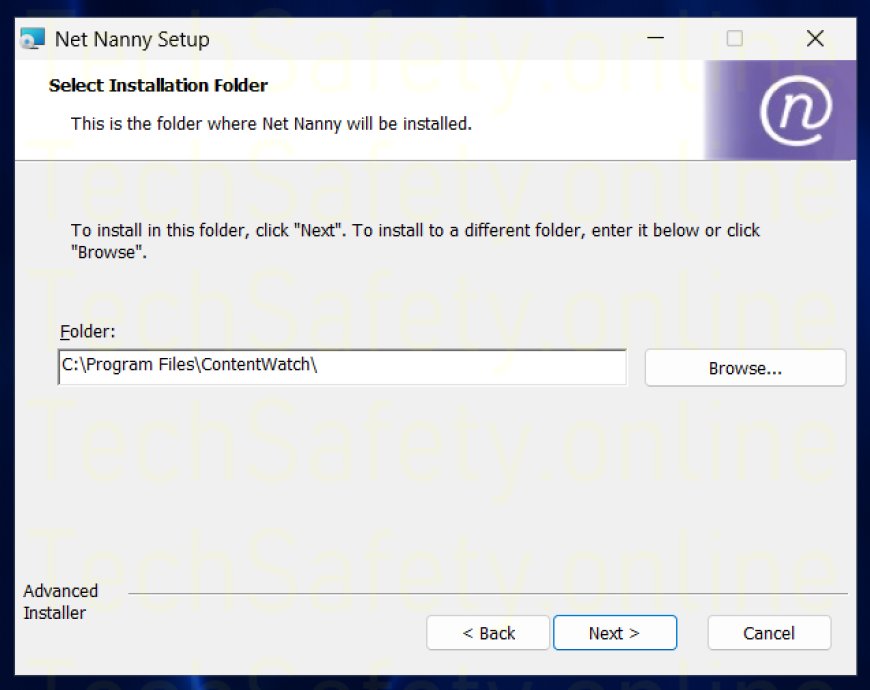Image resolution: width=870 pixels, height=690 pixels.
Task: Cancel the Net Nanny installation
Action: point(769,633)
